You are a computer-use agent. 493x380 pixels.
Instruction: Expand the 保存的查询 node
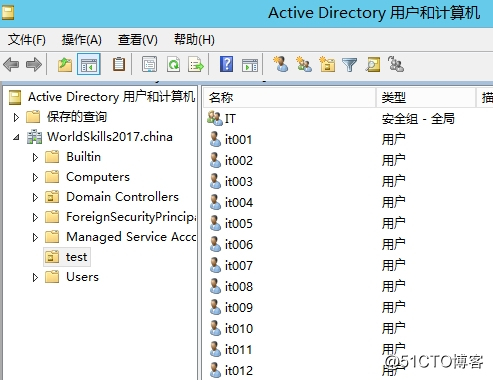[x=16, y=117]
